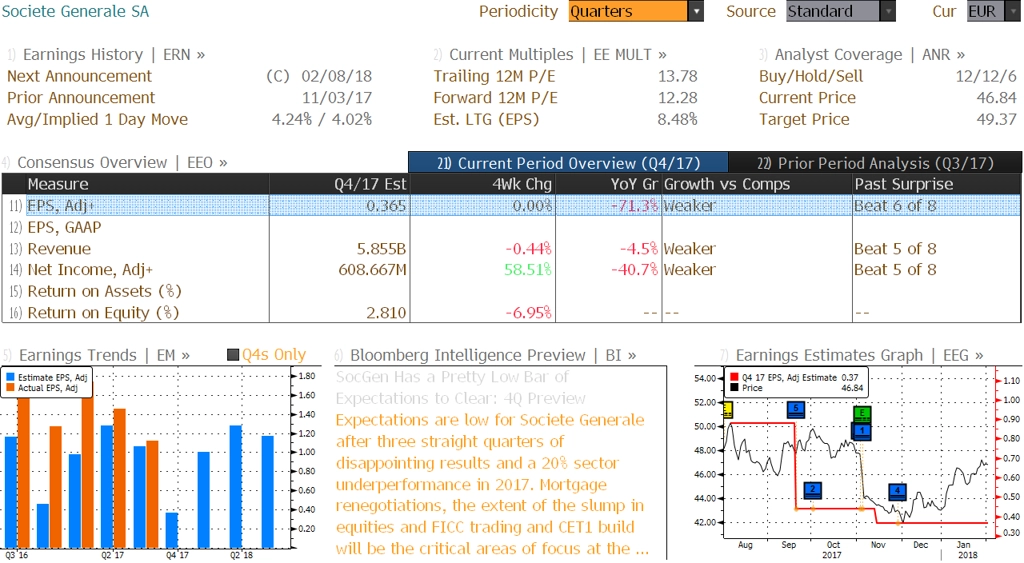1024x563 pixels.
Task: Click Net Income estimate value 608.667M
Action: (372, 270)
